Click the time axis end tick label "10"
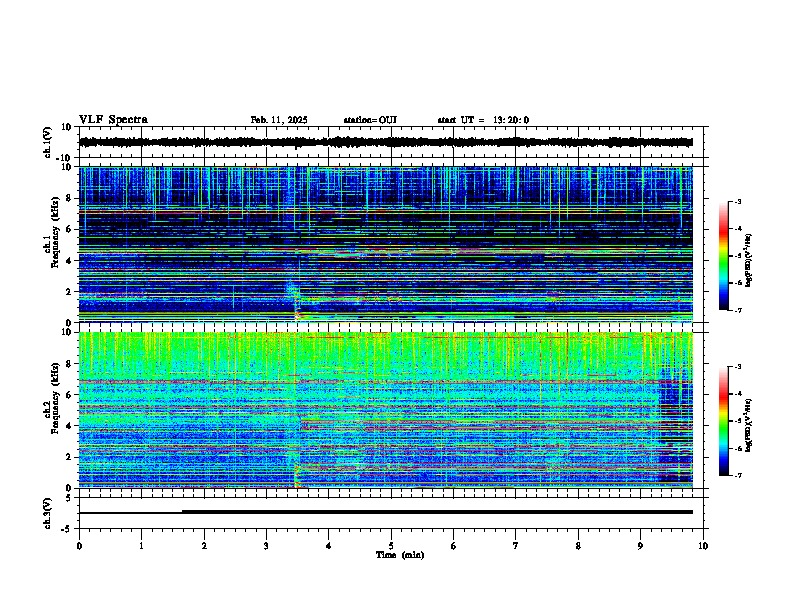The image size is (792, 612). tap(703, 546)
